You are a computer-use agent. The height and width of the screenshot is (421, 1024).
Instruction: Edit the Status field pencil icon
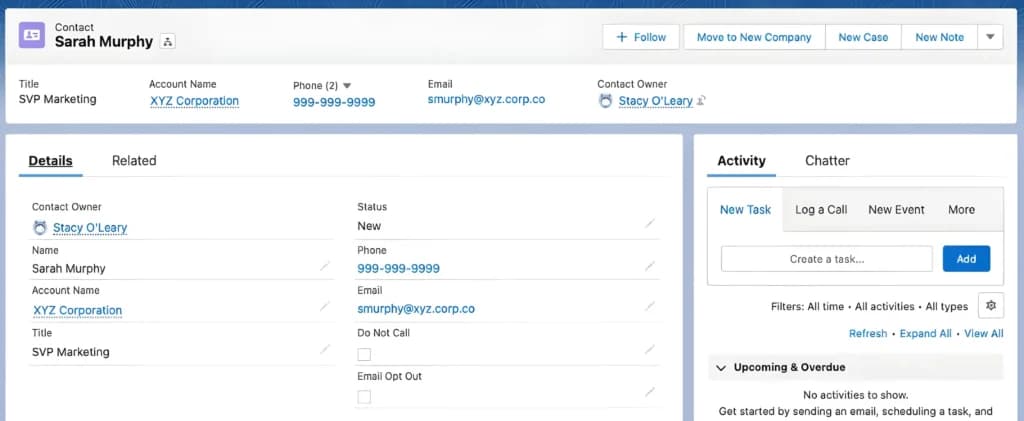(x=650, y=223)
